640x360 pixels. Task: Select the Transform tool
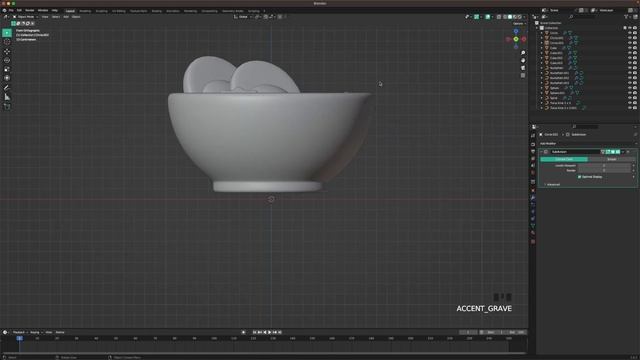tap(7, 78)
